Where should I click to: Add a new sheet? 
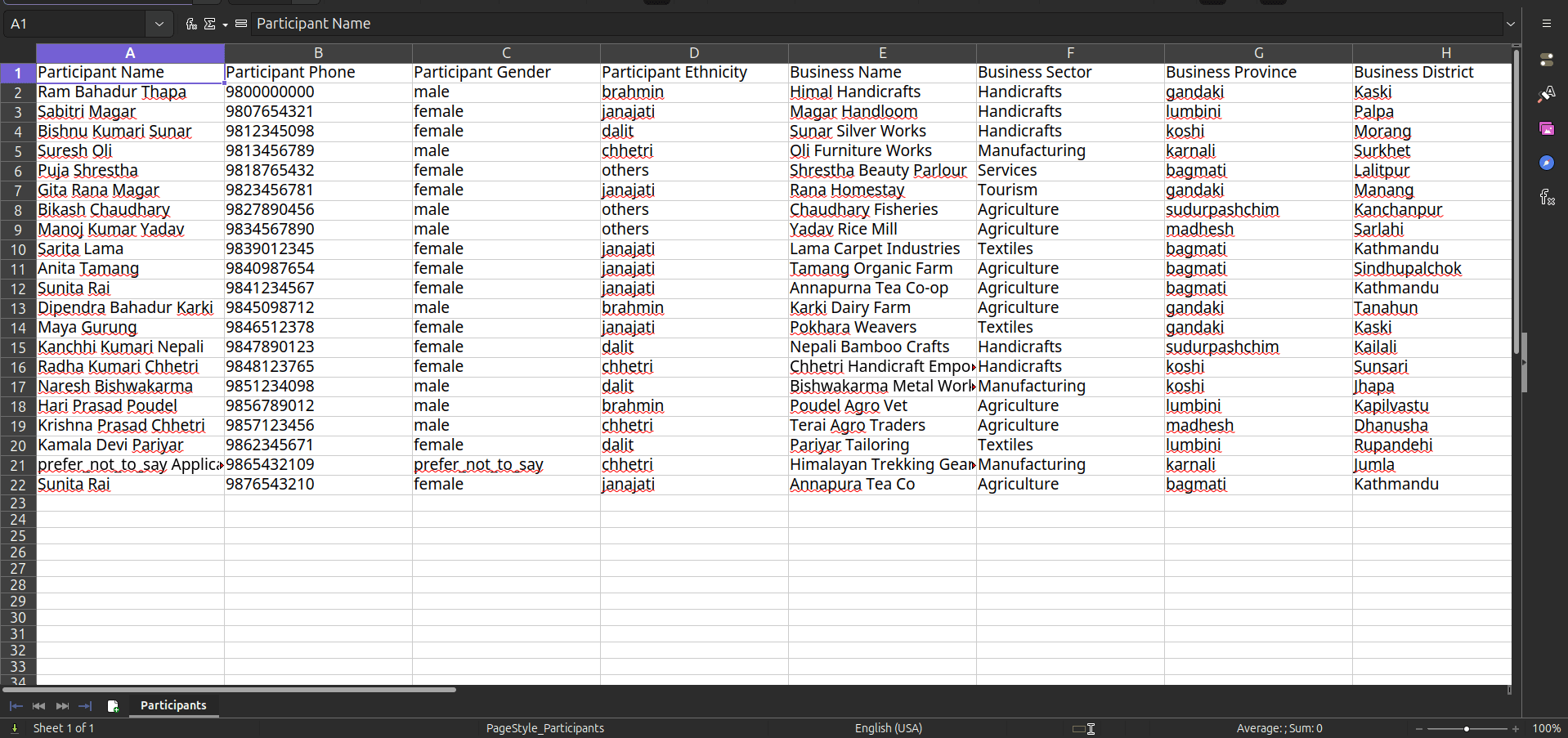coord(113,705)
